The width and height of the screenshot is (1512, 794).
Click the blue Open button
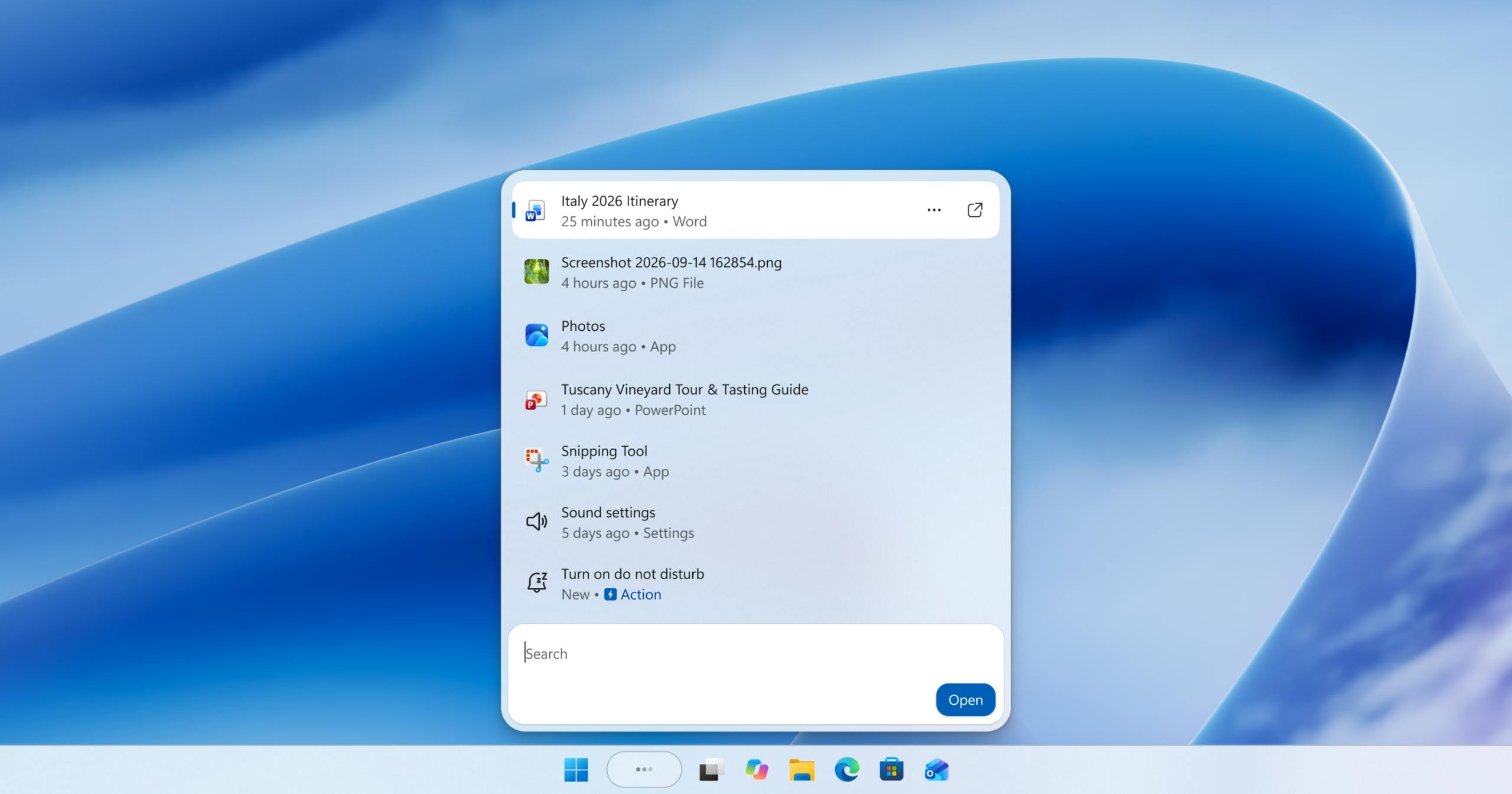[x=966, y=700]
